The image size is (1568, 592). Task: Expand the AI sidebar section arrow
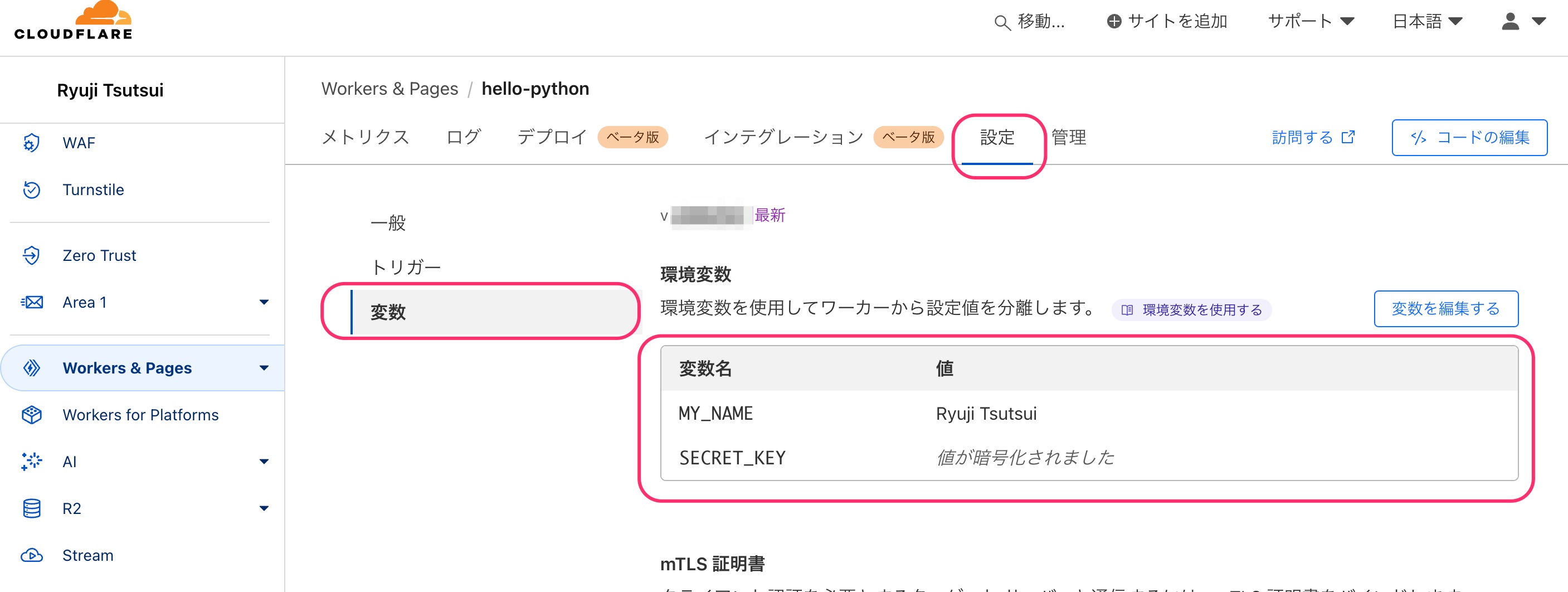point(264,462)
